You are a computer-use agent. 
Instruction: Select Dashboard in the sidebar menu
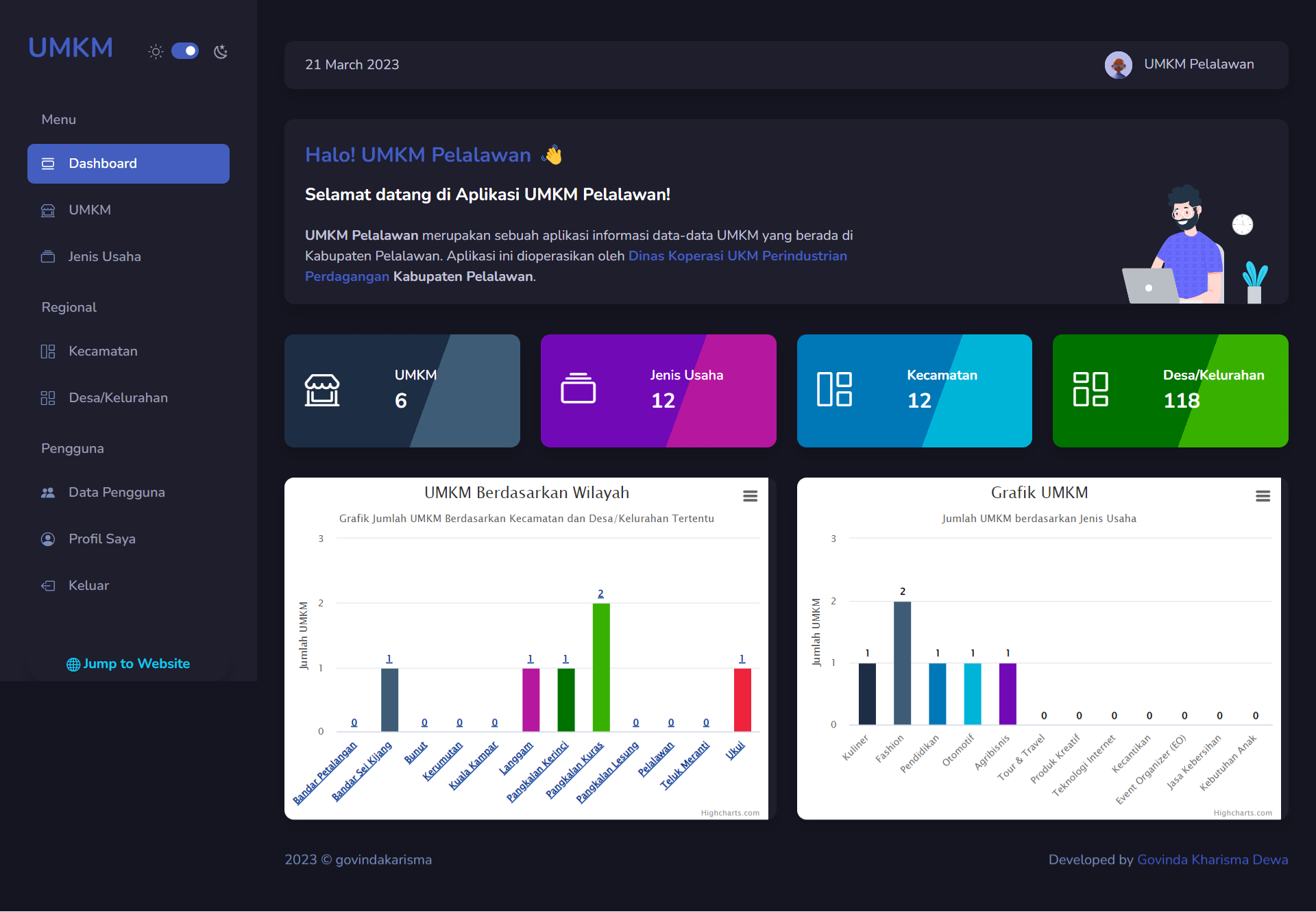coord(128,164)
